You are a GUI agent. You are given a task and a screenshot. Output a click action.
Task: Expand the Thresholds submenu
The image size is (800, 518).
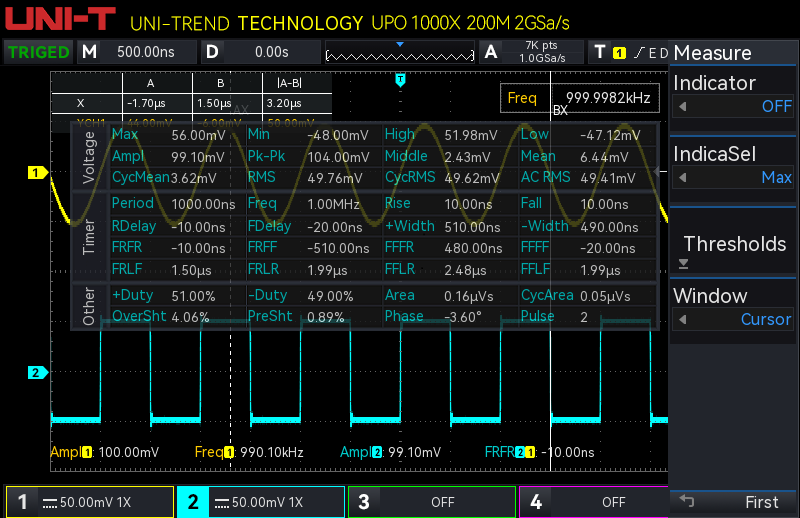tap(733, 245)
